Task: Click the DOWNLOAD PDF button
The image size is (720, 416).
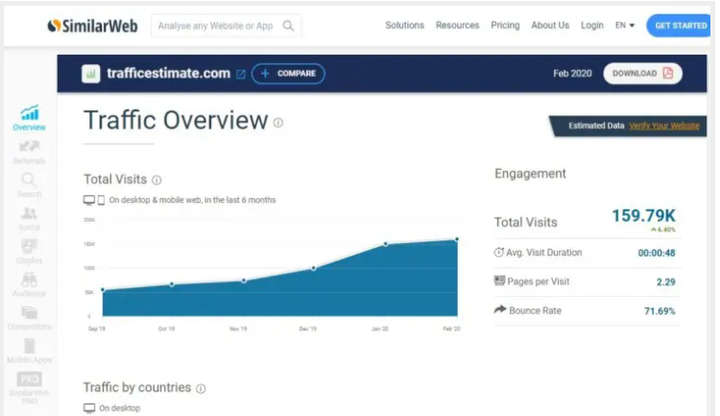Action: pos(642,73)
